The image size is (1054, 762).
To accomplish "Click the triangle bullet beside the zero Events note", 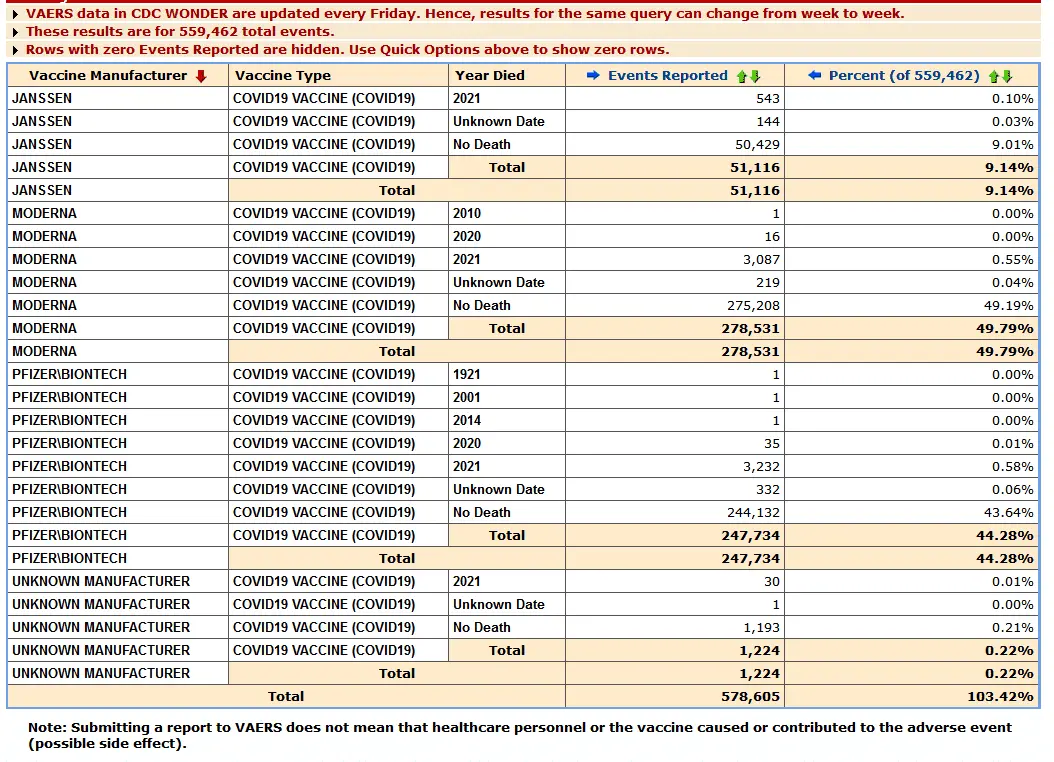I will 16,50.
